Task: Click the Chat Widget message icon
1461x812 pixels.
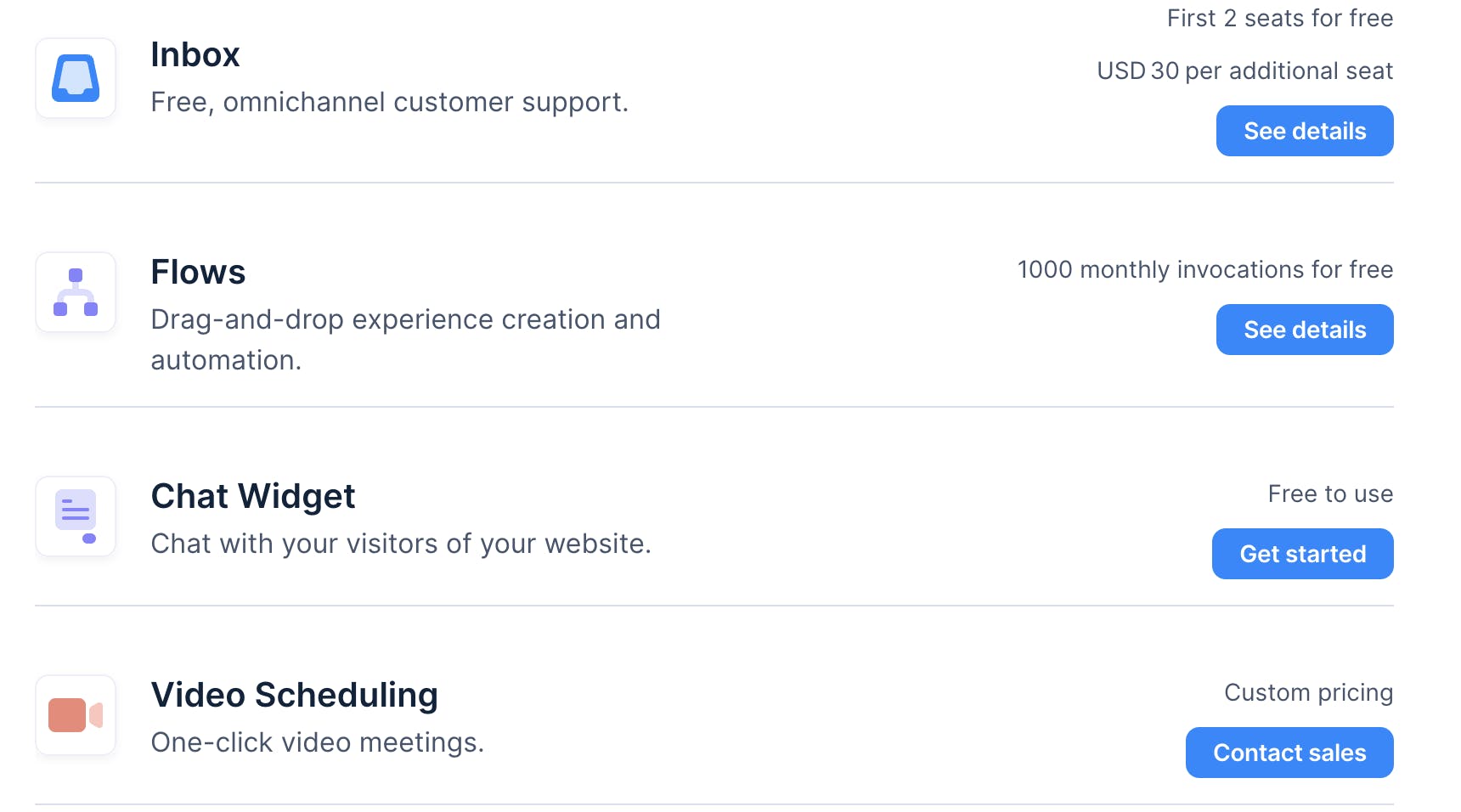Action: [x=76, y=516]
